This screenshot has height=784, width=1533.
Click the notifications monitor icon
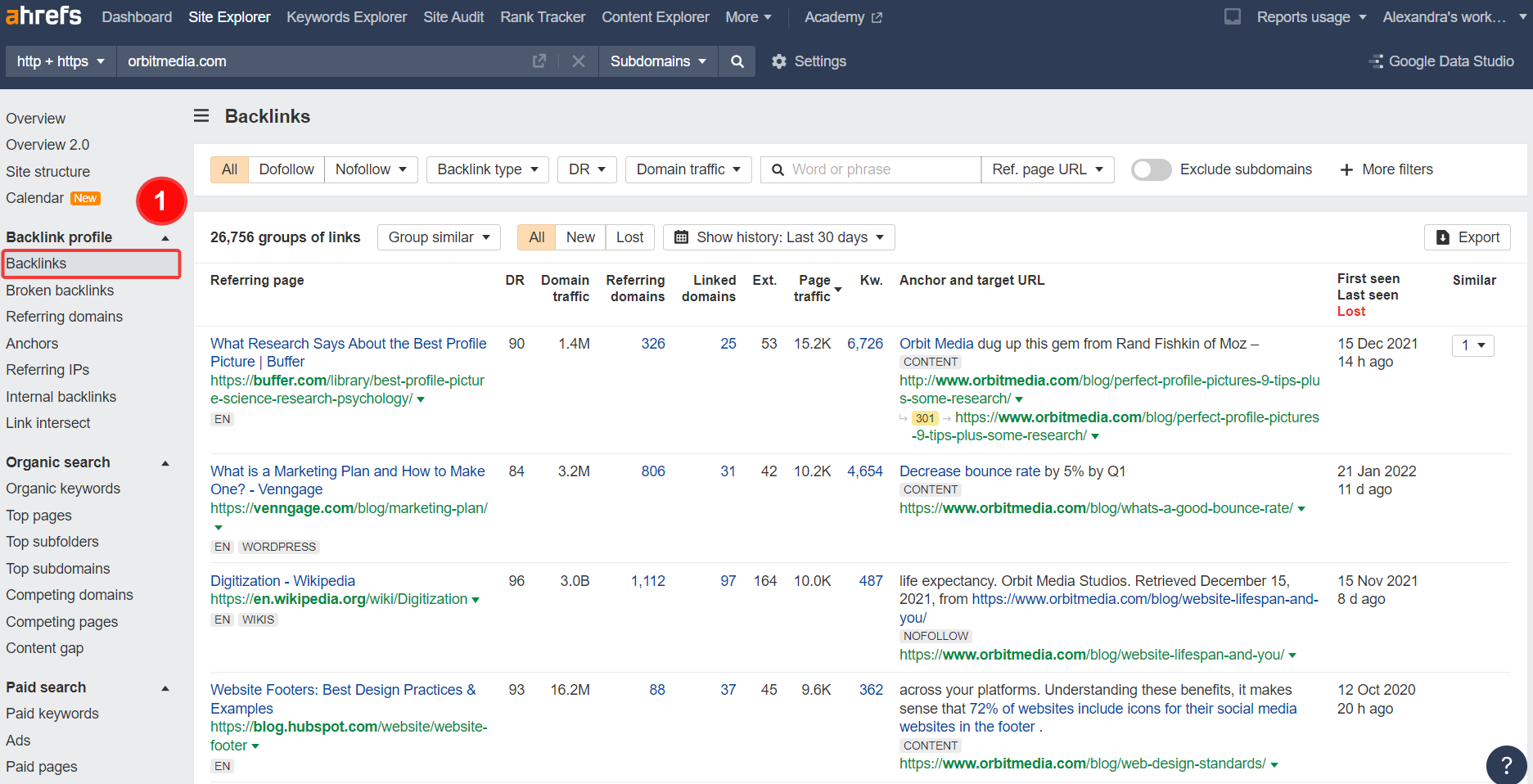1233,16
